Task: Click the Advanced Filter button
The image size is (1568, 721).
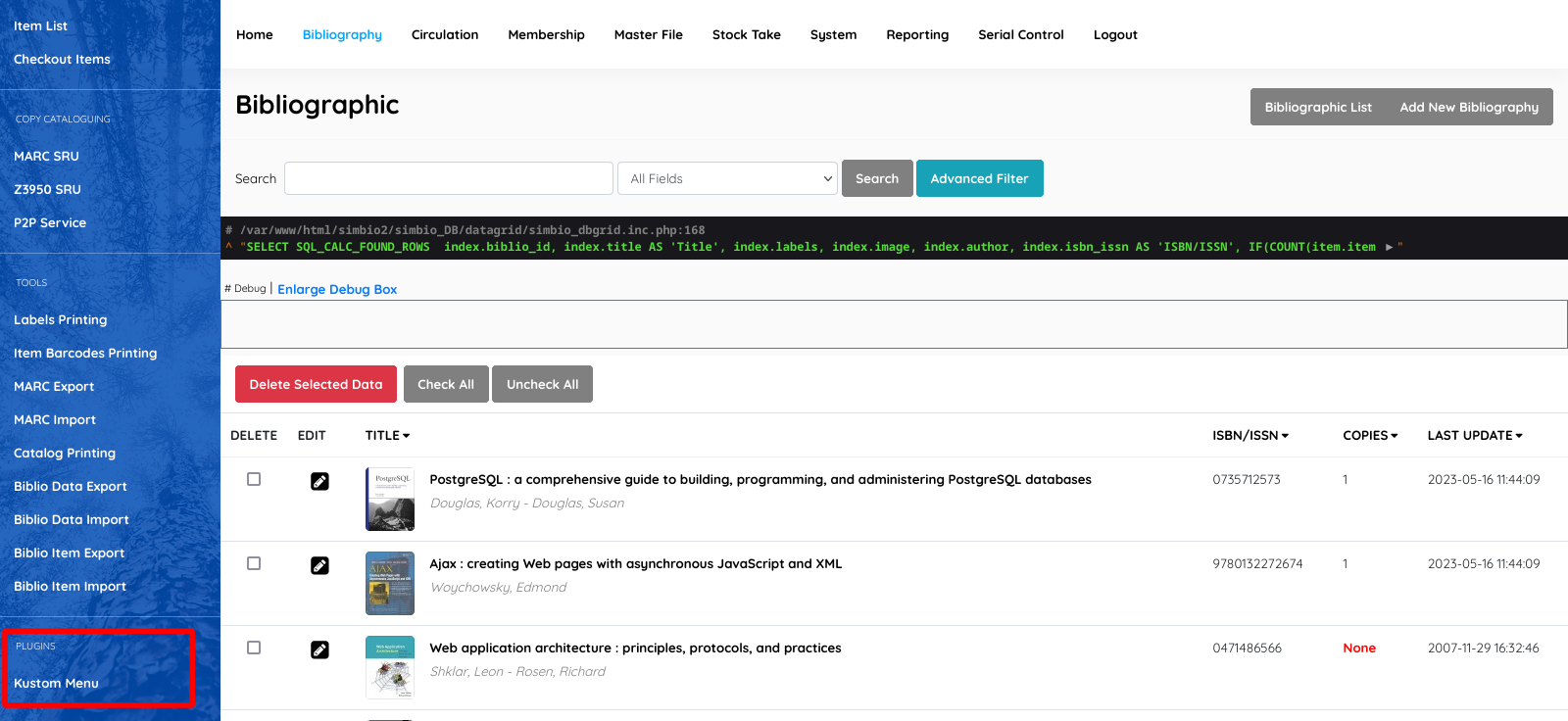Action: (x=979, y=178)
